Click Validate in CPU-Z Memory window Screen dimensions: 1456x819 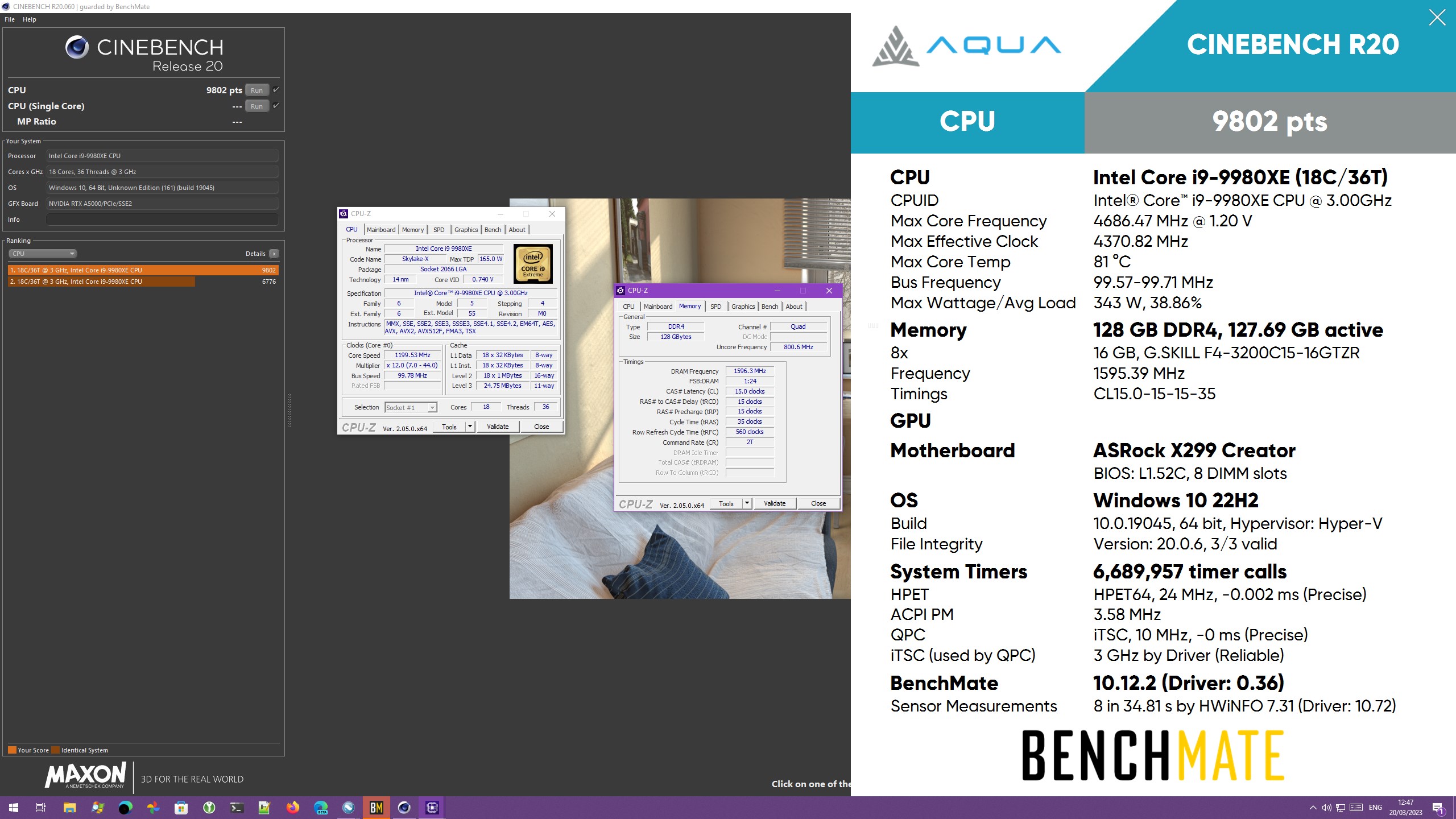tap(775, 503)
